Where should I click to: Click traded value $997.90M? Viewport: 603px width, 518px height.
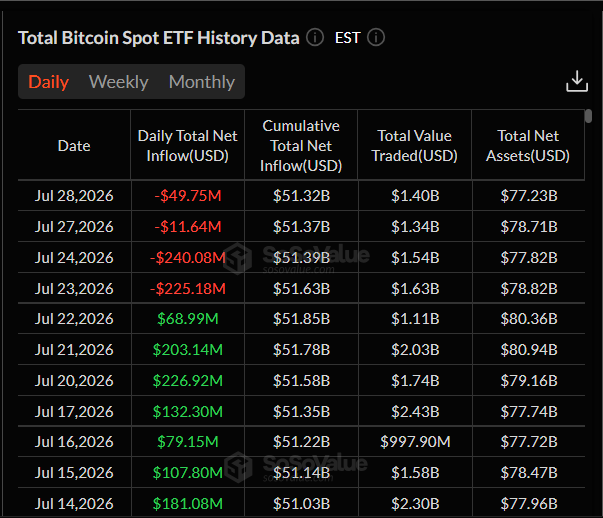click(x=415, y=442)
